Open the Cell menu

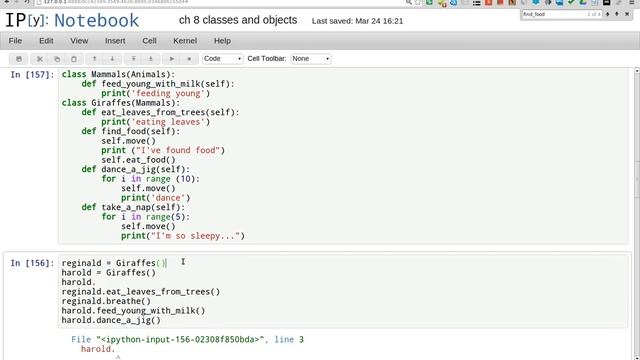pos(149,41)
